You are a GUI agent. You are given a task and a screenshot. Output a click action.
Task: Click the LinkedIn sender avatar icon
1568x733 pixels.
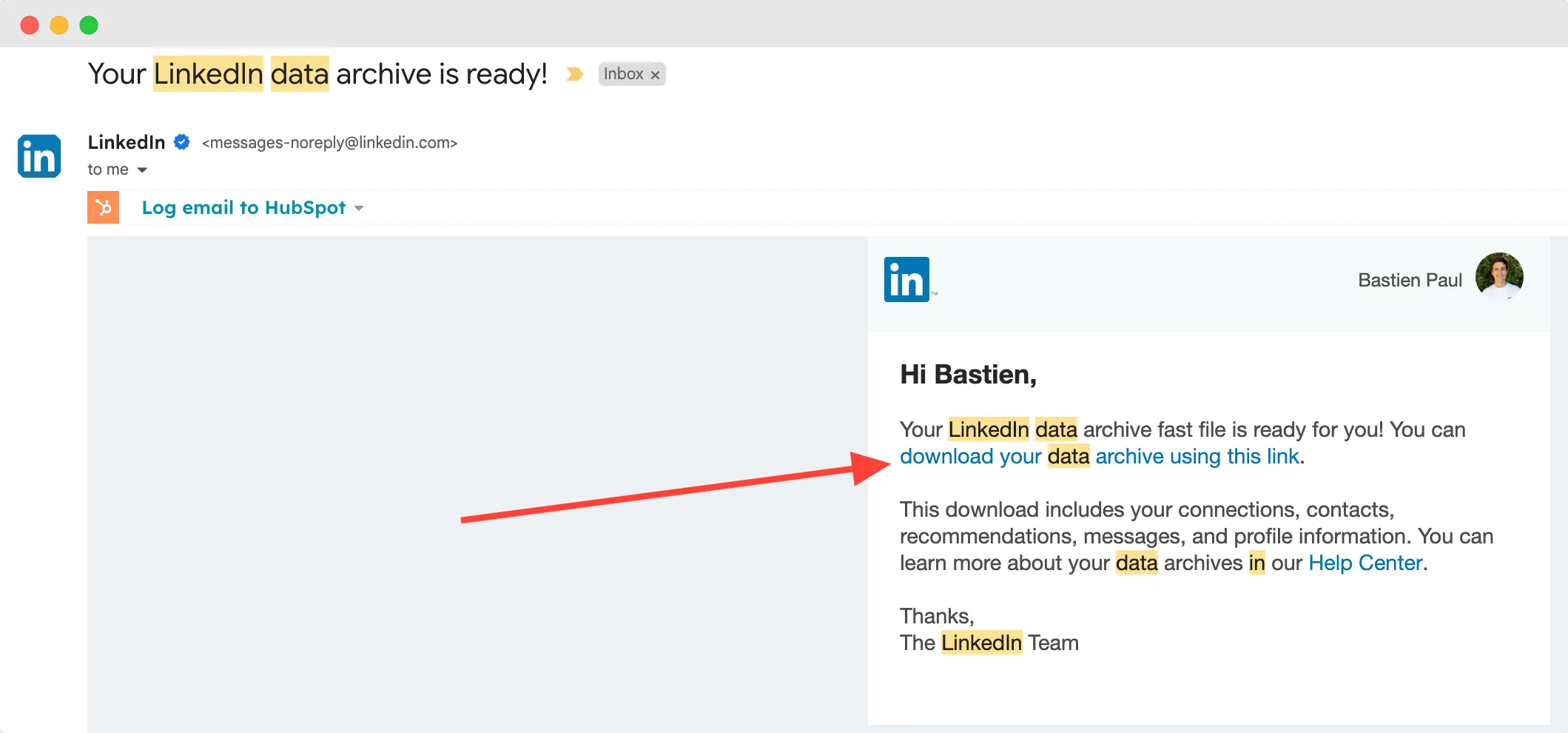[39, 156]
